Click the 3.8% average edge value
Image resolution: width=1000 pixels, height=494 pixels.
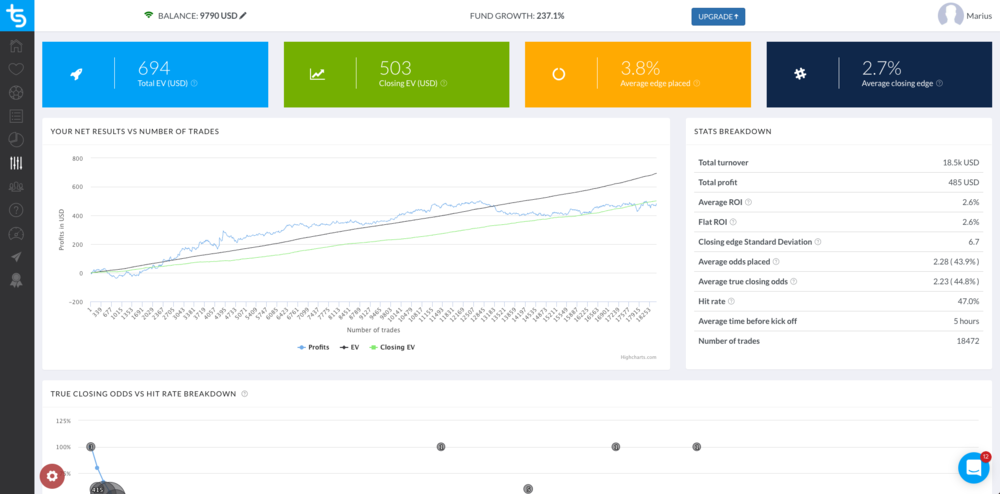pyautogui.click(x=640, y=68)
